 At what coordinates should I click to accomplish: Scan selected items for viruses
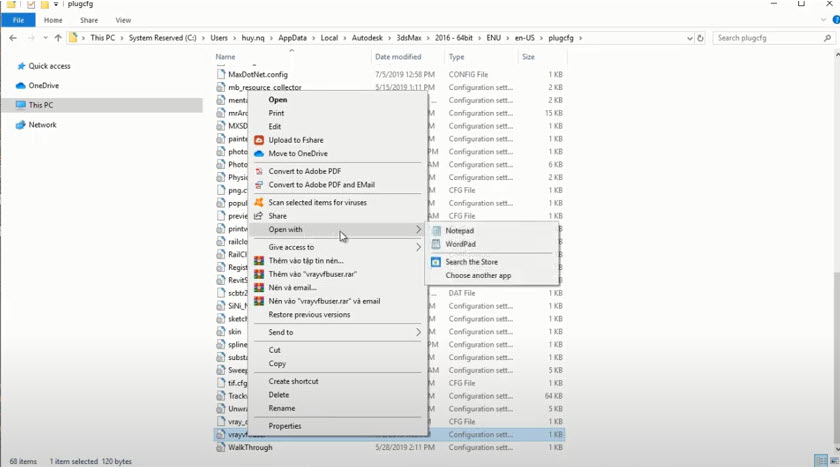point(317,202)
